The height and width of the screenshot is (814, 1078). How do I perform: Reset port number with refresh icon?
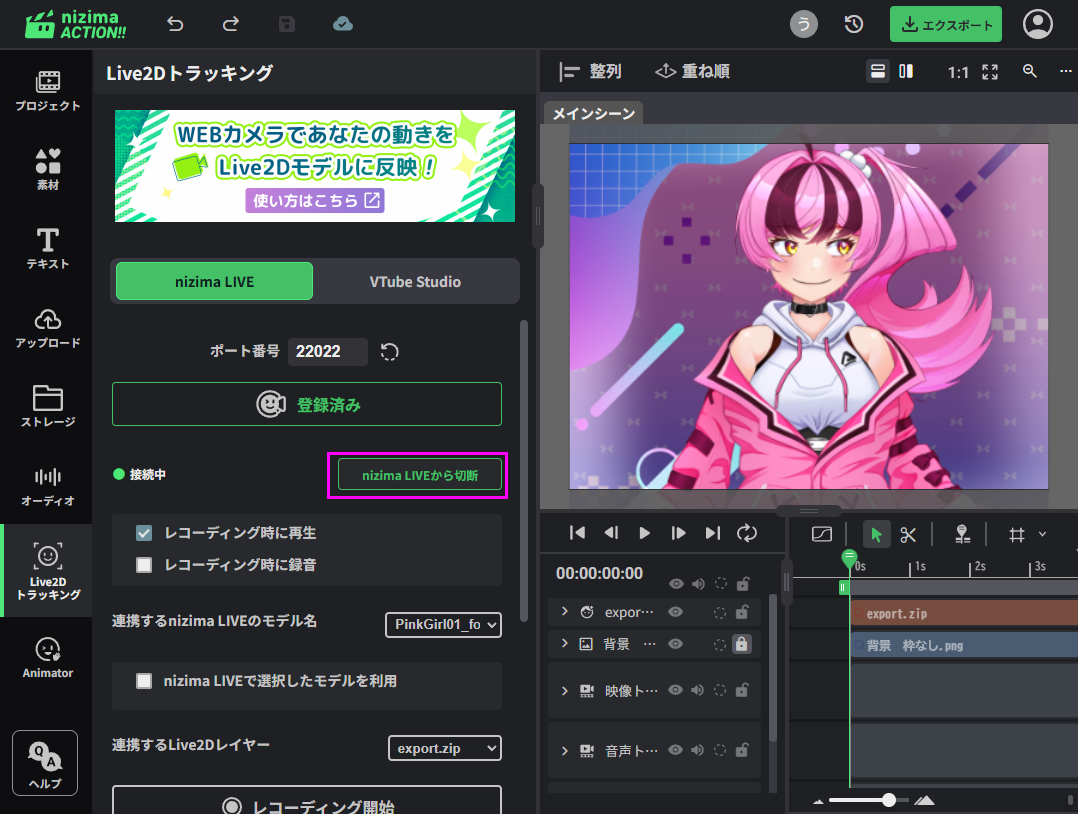click(390, 352)
